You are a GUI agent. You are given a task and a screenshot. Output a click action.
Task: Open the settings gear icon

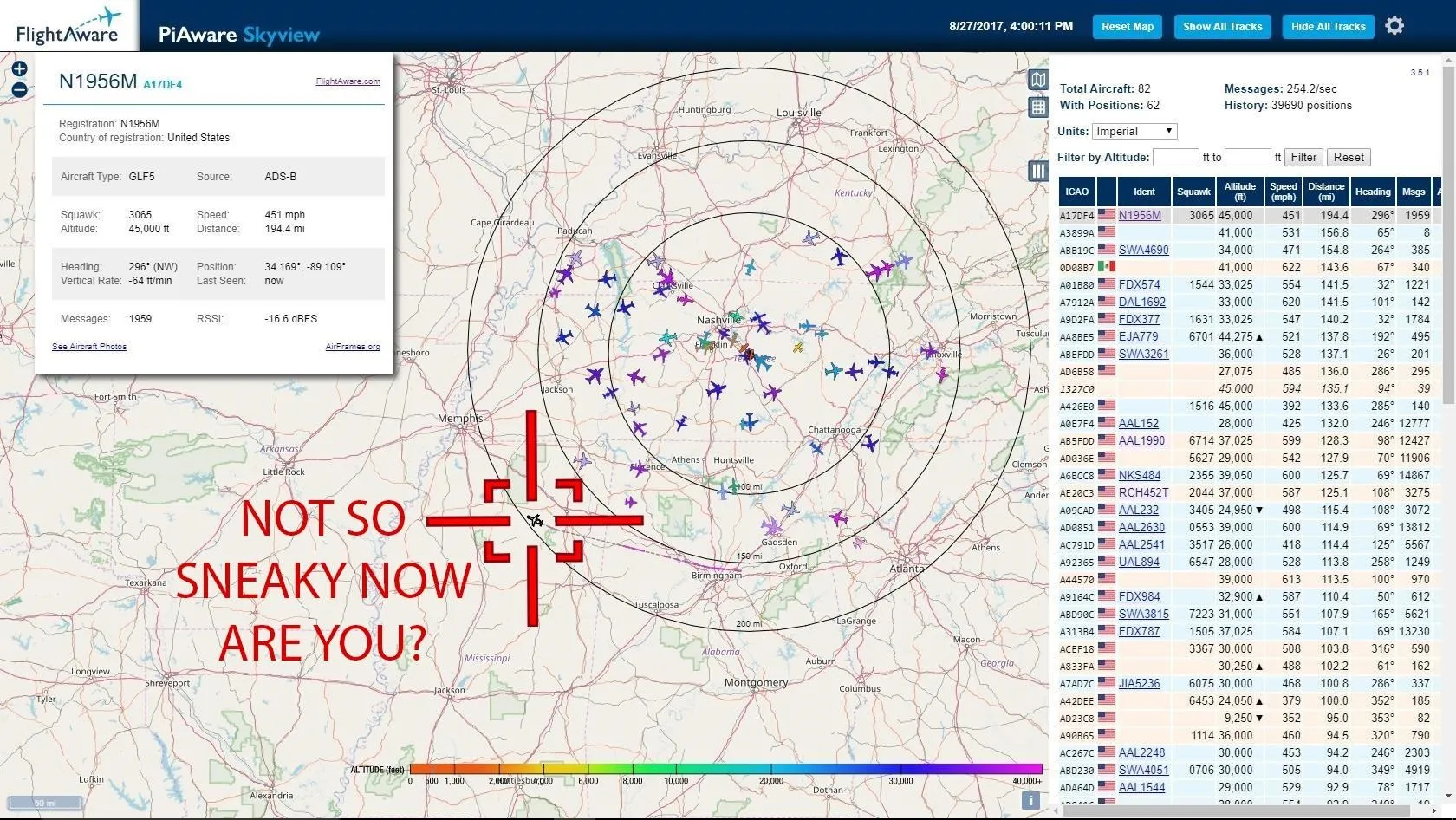pyautogui.click(x=1394, y=26)
